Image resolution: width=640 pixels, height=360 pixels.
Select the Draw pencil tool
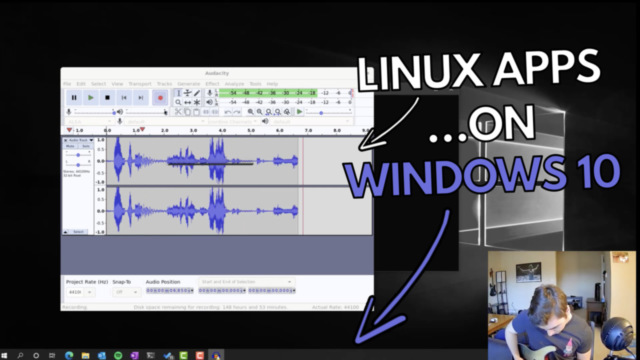pyautogui.click(x=197, y=93)
